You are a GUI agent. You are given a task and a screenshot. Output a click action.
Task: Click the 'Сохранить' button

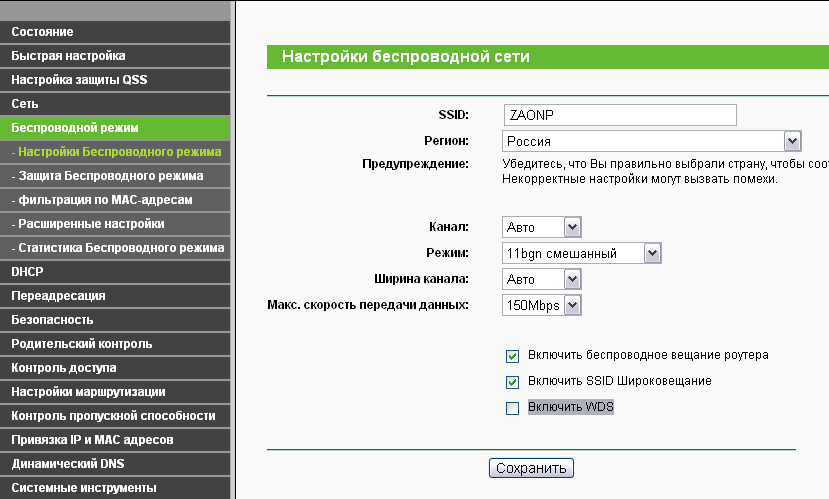(531, 468)
